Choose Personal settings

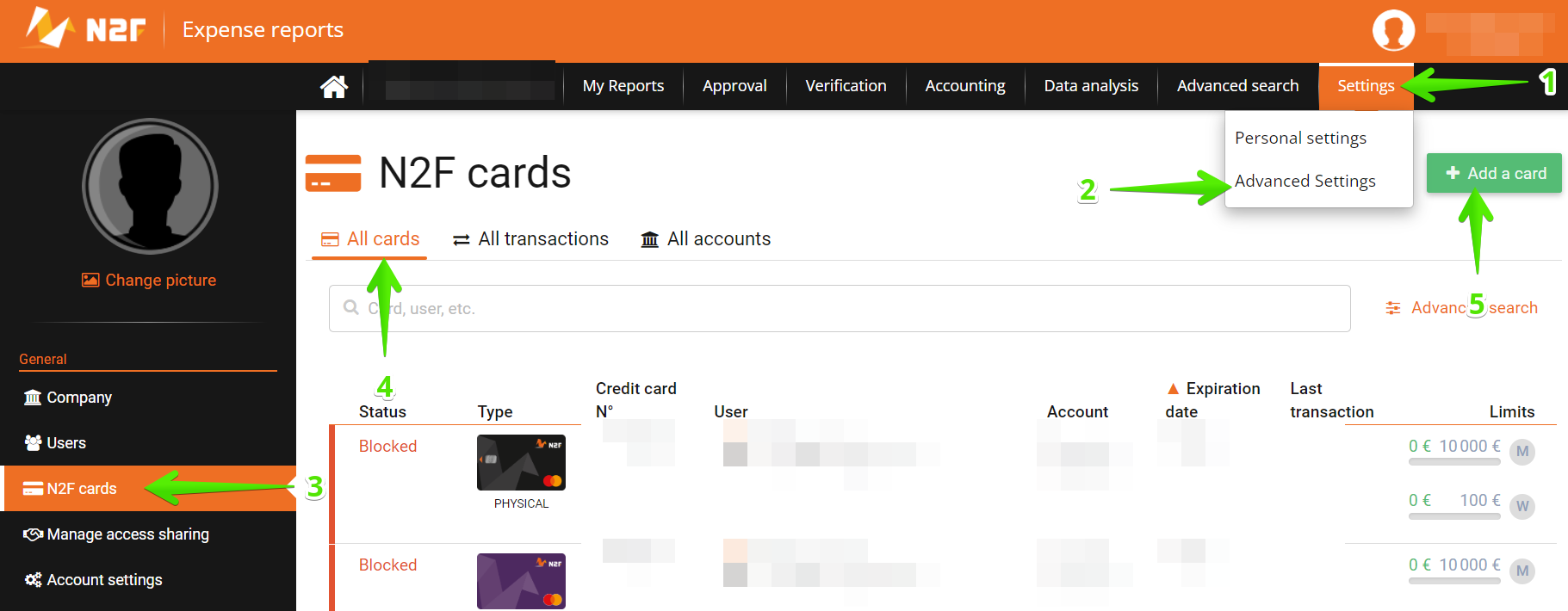coord(1300,138)
